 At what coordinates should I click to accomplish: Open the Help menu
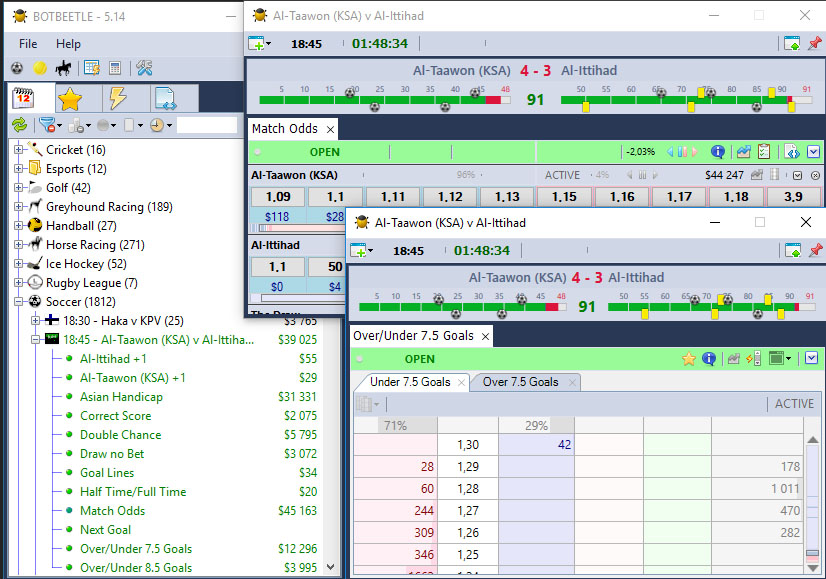pos(68,44)
